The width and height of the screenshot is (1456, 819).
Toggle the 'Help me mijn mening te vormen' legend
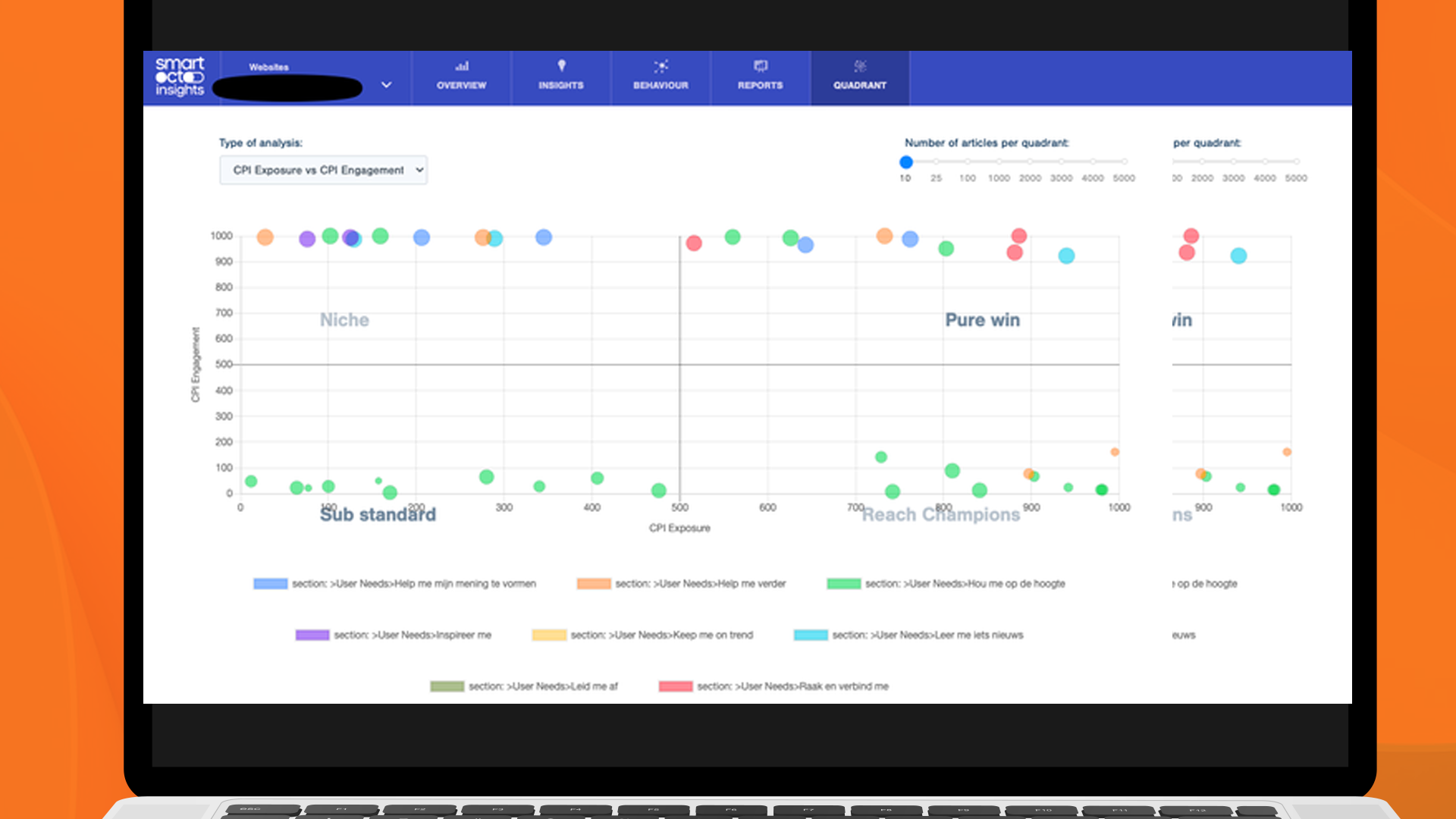click(x=413, y=584)
